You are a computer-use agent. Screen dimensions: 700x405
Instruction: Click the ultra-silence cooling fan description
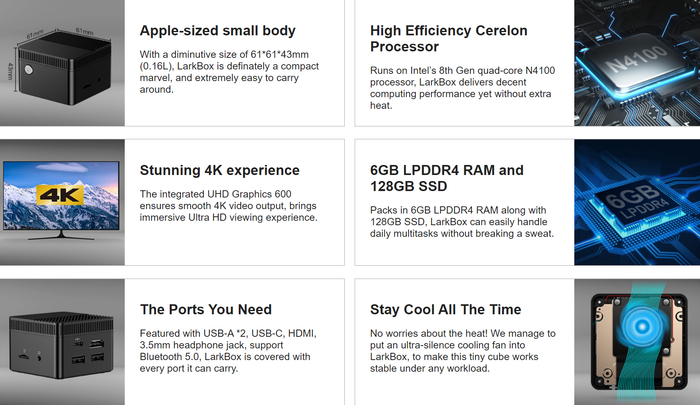[x=463, y=349]
